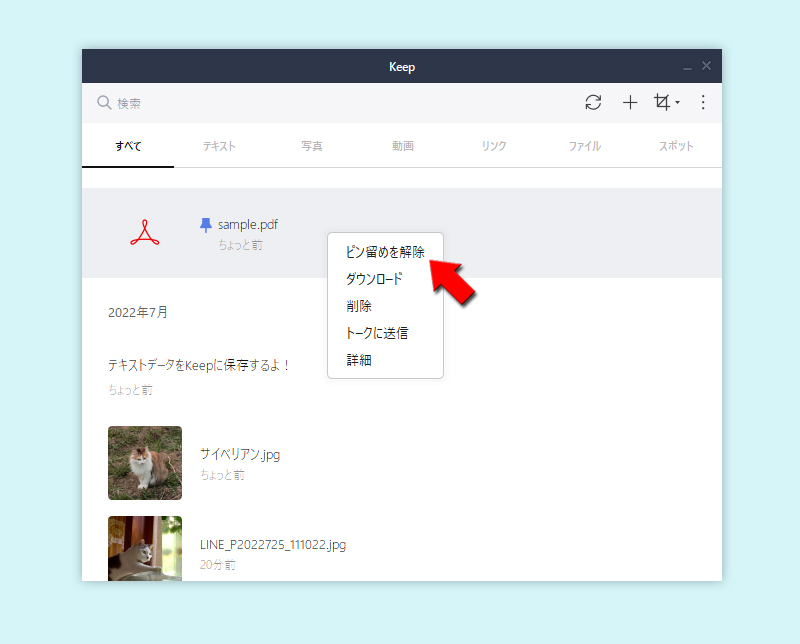The width and height of the screenshot is (800, 644).
Task: View saved links in the リンク tab
Action: tap(493, 145)
